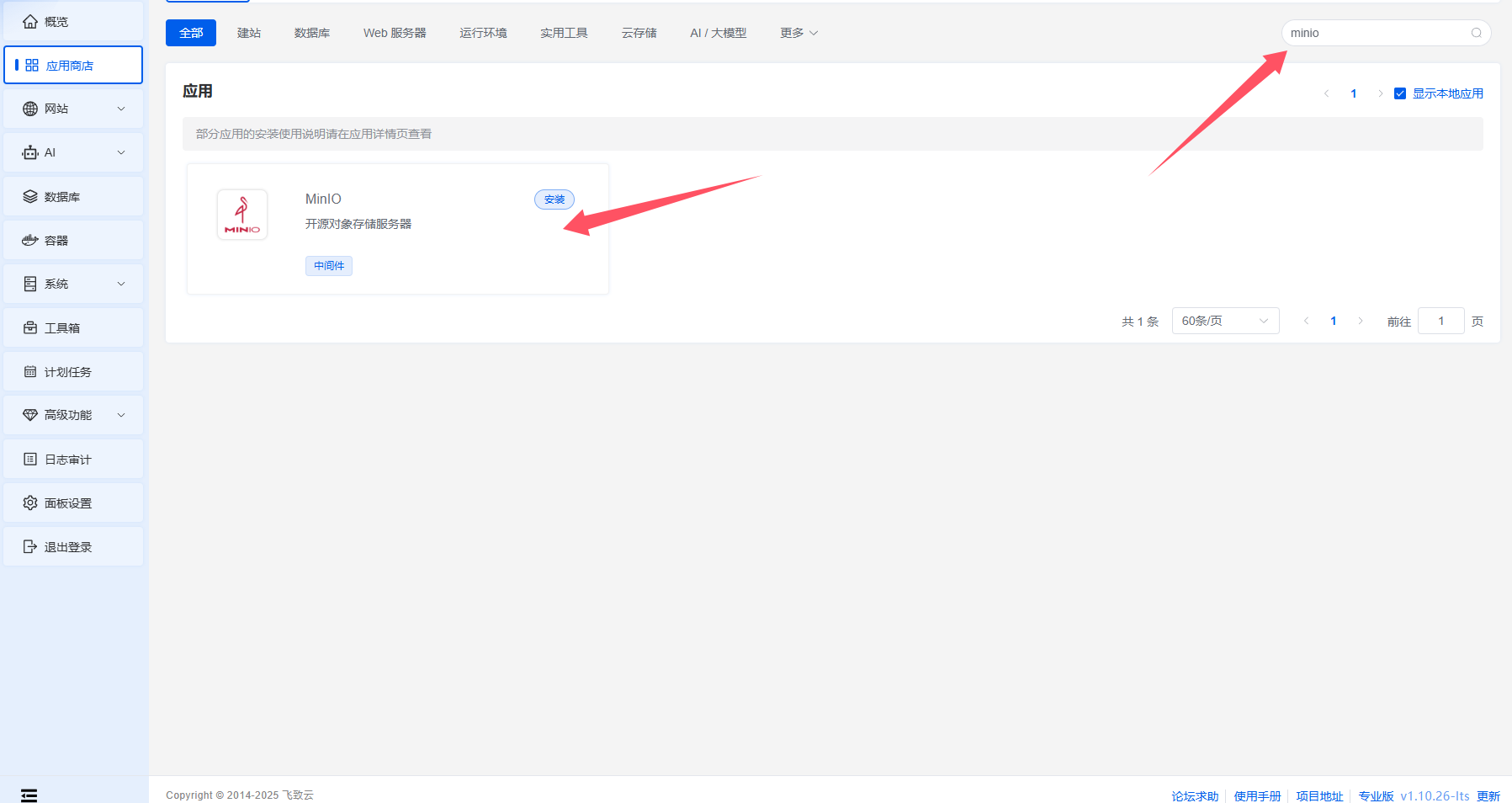Open the 使用手册 footer link

(x=1257, y=795)
